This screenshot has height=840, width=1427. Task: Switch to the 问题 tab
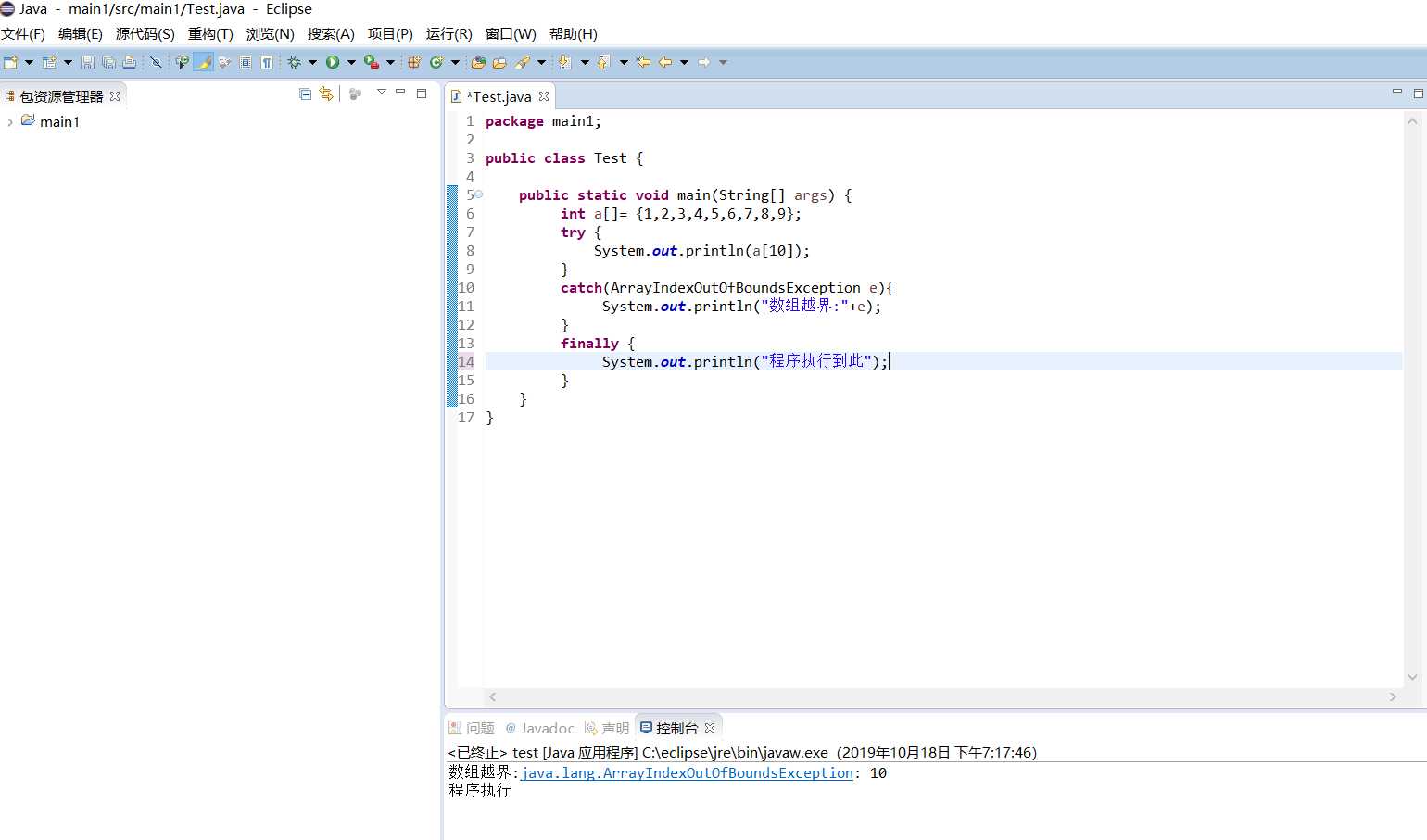pyautogui.click(x=472, y=728)
